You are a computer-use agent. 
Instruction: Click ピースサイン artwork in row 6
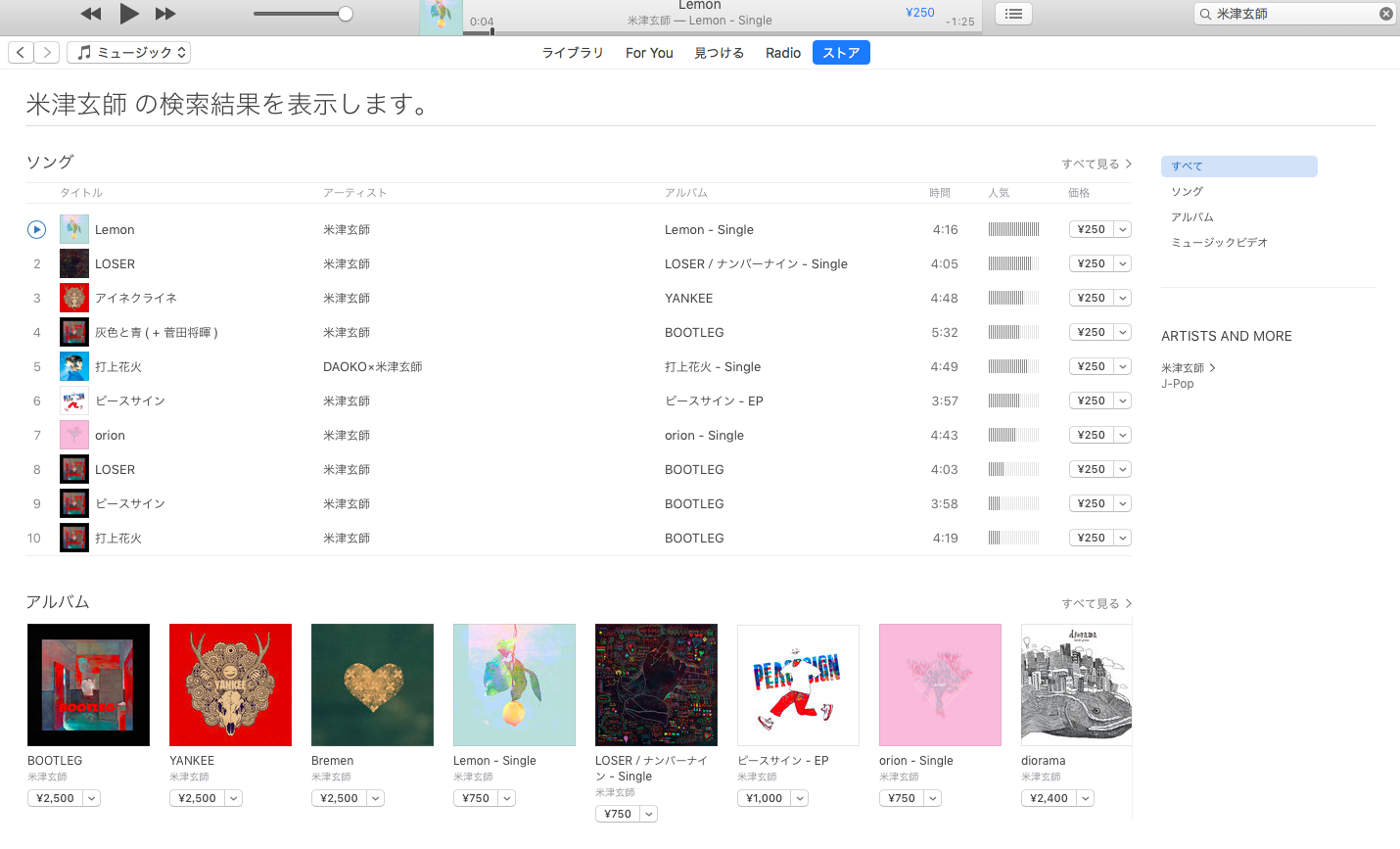(x=74, y=401)
